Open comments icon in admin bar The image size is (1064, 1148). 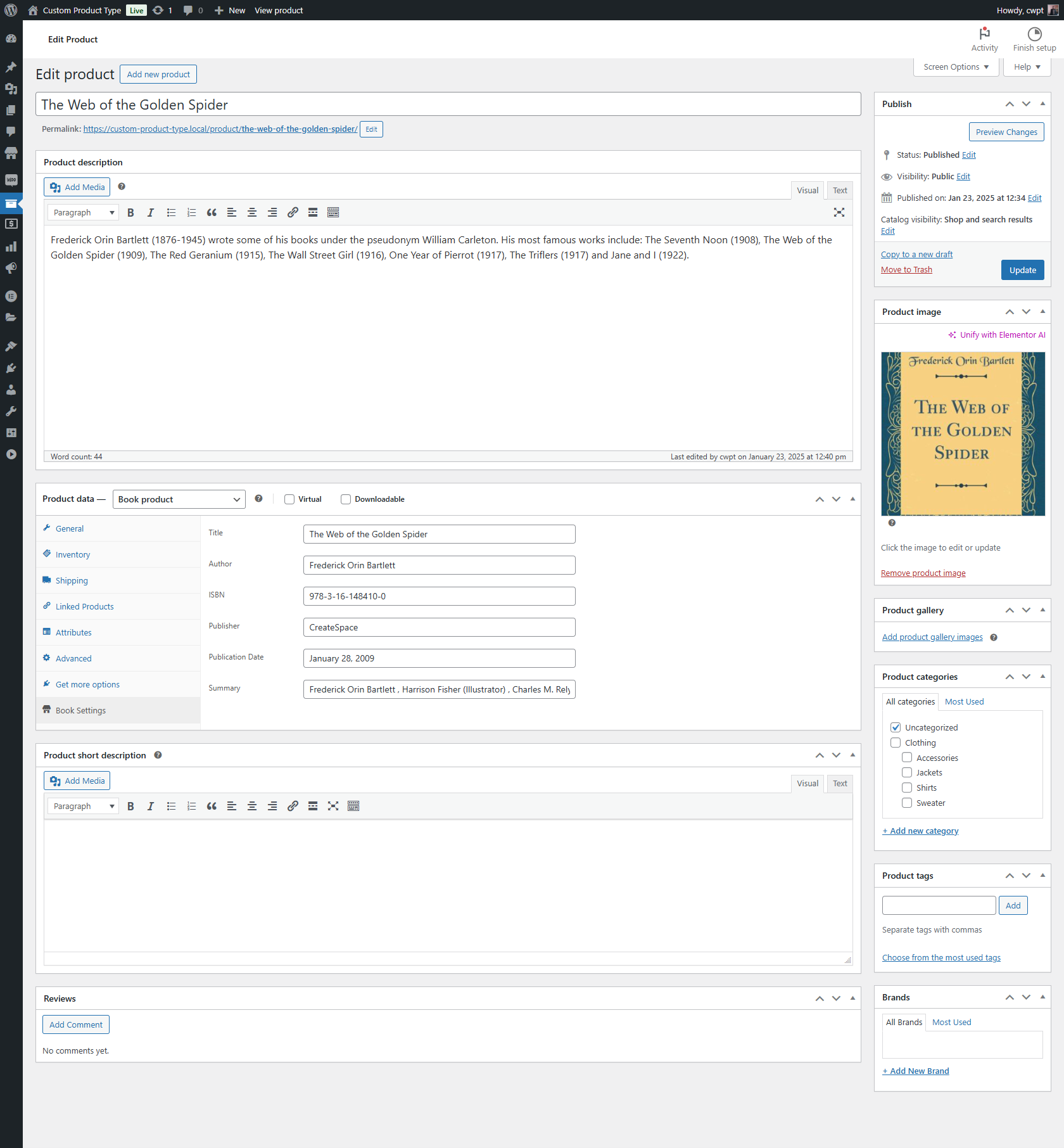pos(193,10)
